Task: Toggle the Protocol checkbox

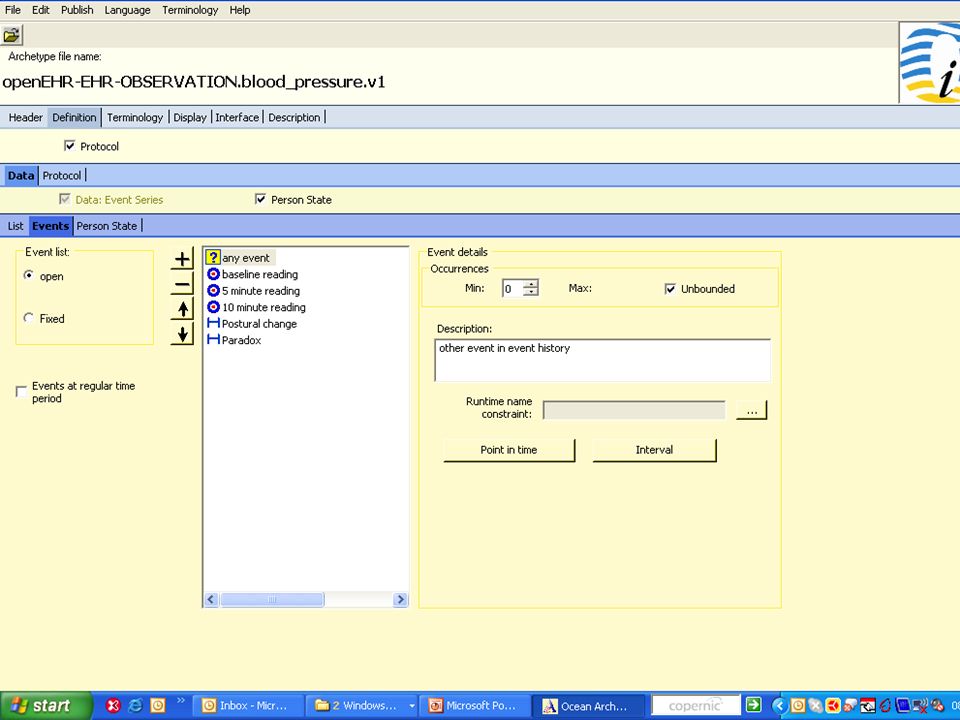Action: (x=70, y=146)
